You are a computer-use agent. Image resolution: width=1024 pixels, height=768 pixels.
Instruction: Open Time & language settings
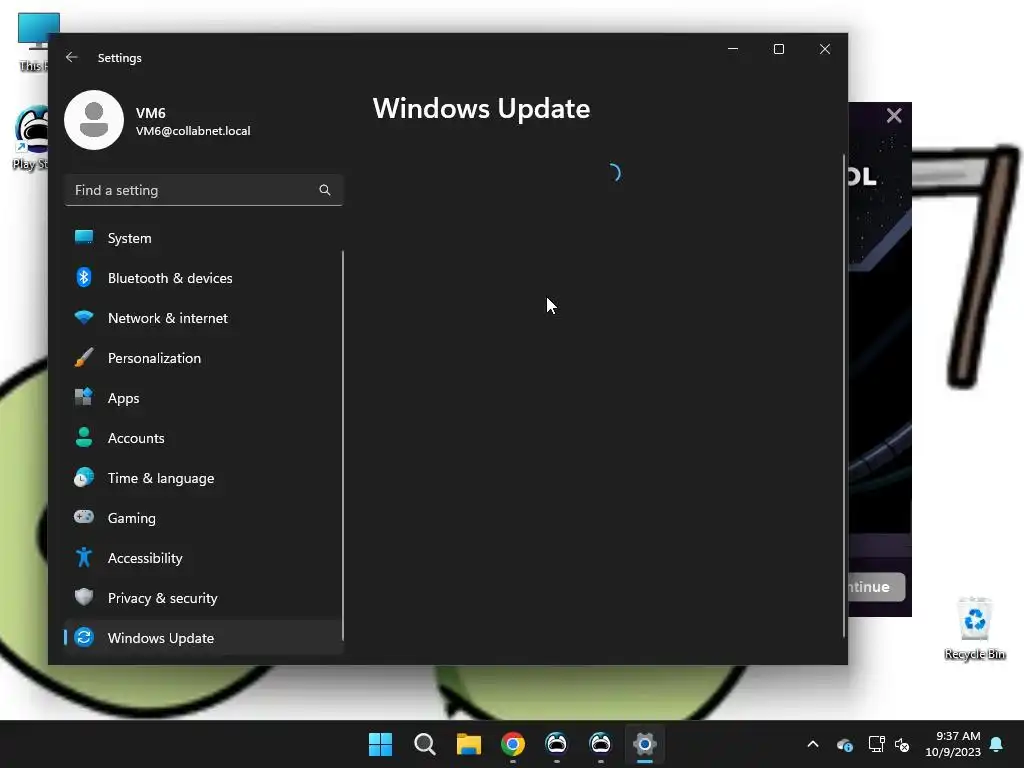coord(203,478)
